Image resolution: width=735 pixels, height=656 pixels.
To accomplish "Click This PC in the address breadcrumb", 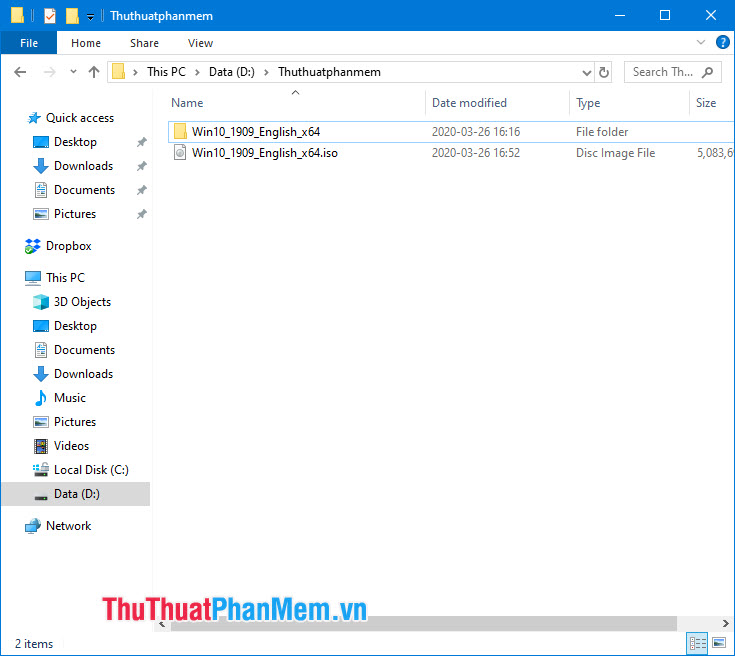I will [166, 72].
